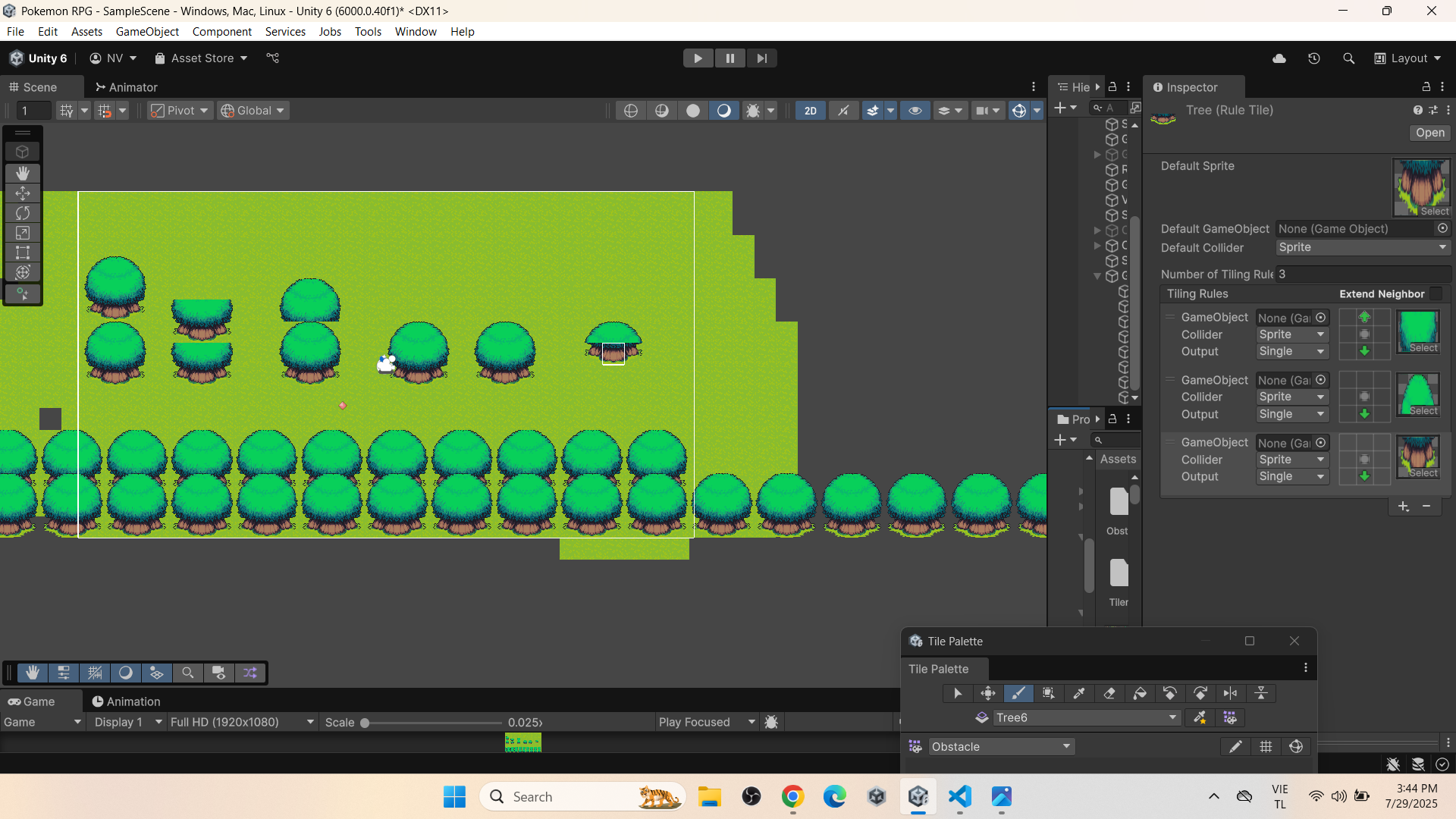Open the Play Focused dropdown
This screenshot has width=1456, height=819.
click(x=707, y=722)
